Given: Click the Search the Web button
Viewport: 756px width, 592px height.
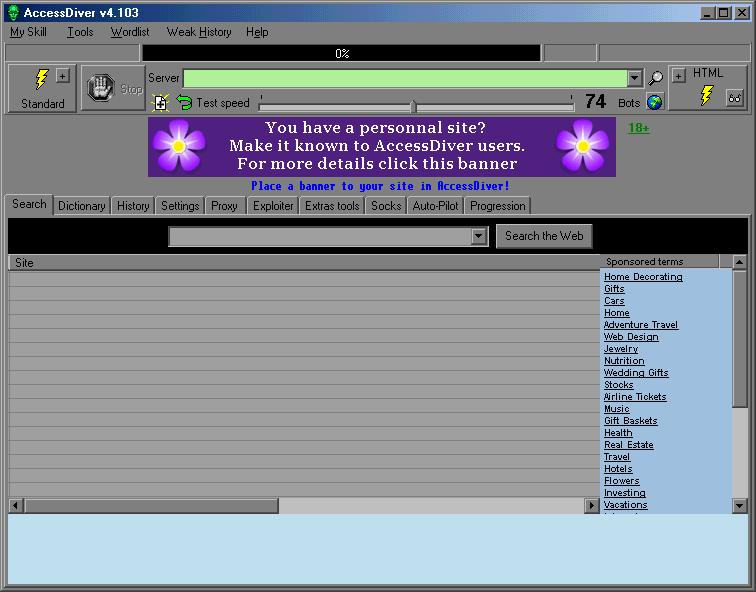Looking at the screenshot, I should [x=544, y=236].
